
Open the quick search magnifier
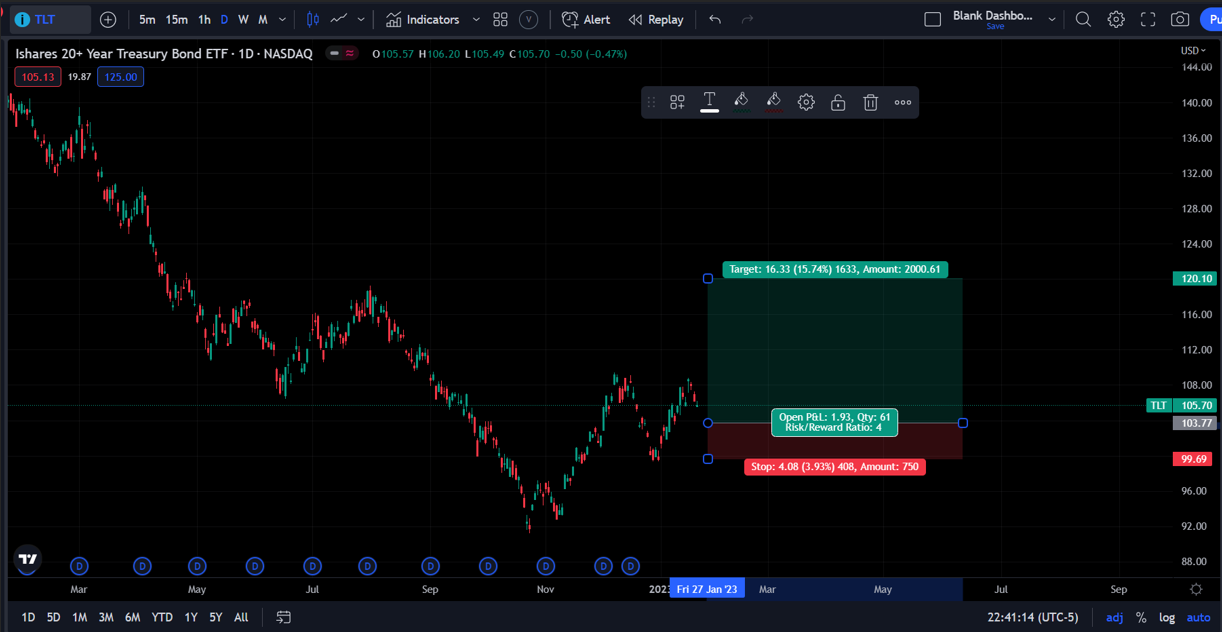click(x=1083, y=19)
